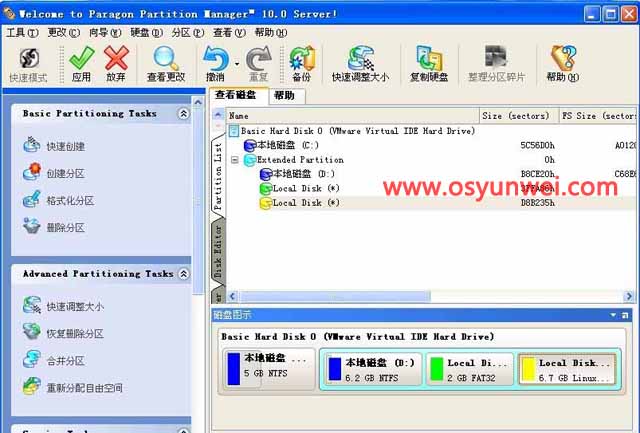
Task: Click the left task panel scroll up arrow
Action: pyautogui.click(x=198, y=102)
